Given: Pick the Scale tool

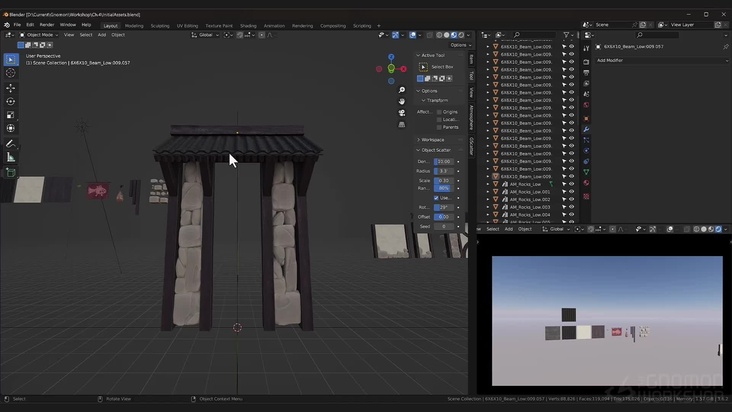Looking at the screenshot, I should point(11,115).
